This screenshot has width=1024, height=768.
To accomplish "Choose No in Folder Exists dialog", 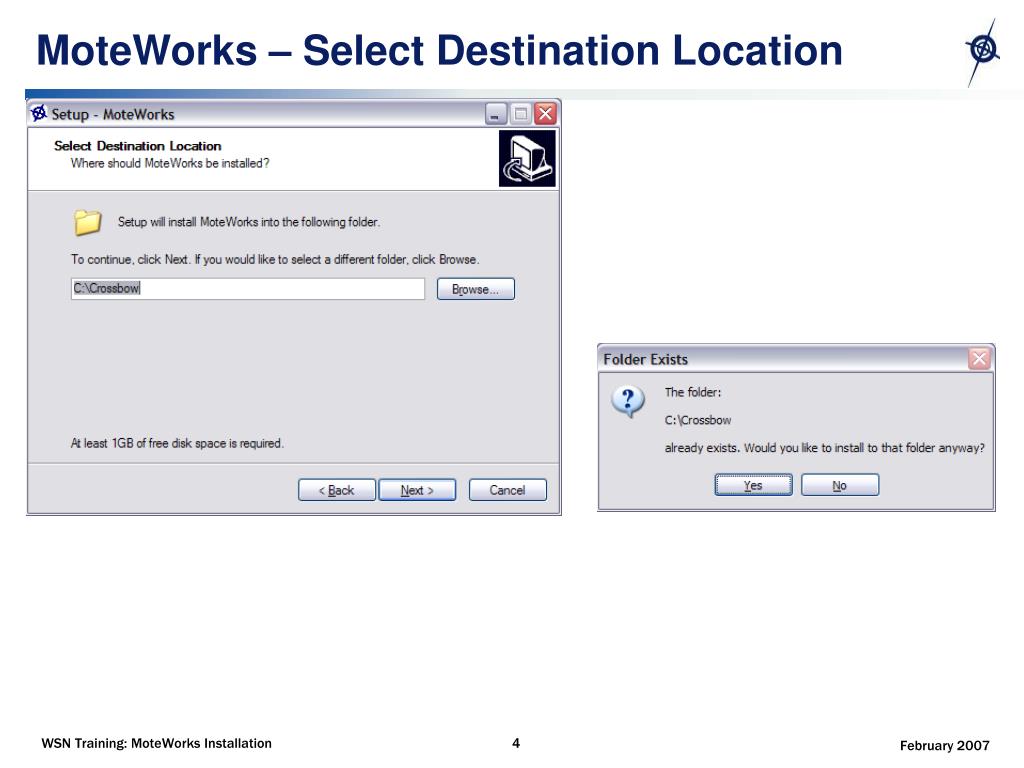I will pyautogui.click(x=840, y=485).
